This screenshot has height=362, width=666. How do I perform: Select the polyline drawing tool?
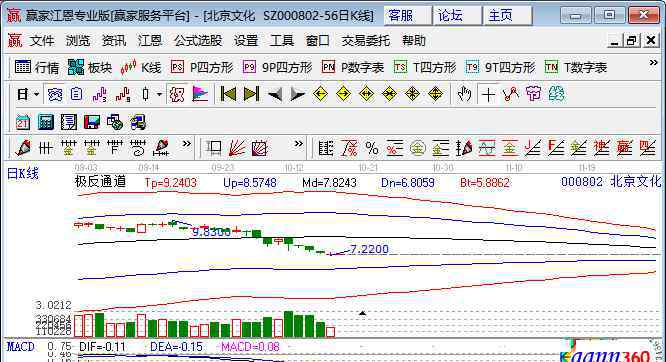[x=511, y=94]
